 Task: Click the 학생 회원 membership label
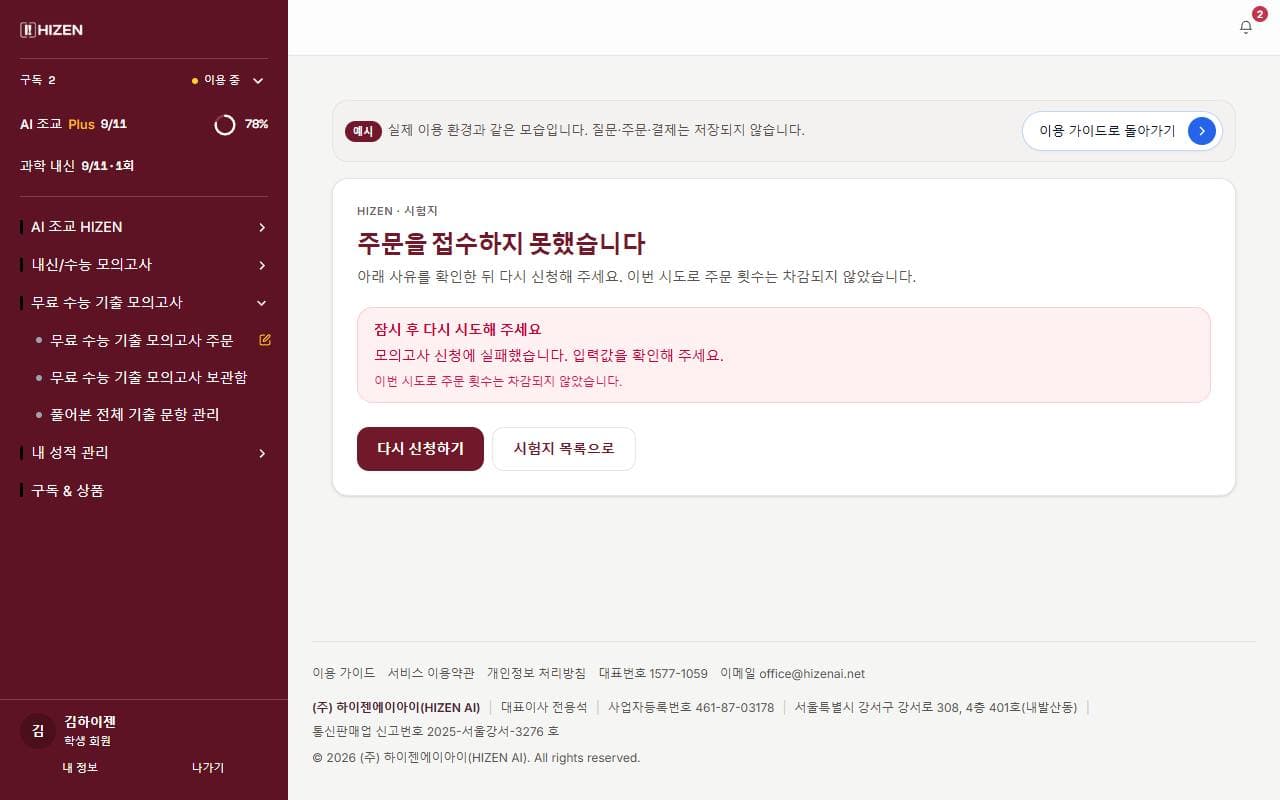(x=87, y=741)
